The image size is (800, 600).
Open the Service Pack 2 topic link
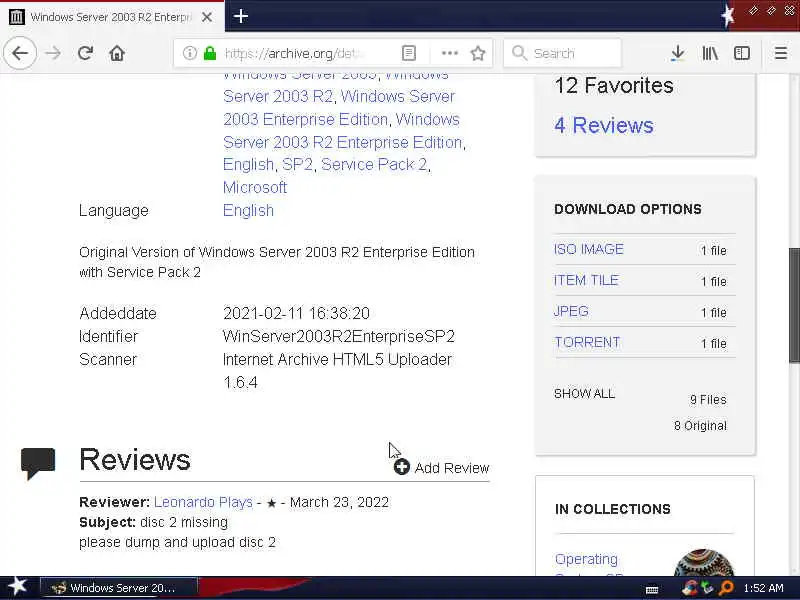click(373, 164)
